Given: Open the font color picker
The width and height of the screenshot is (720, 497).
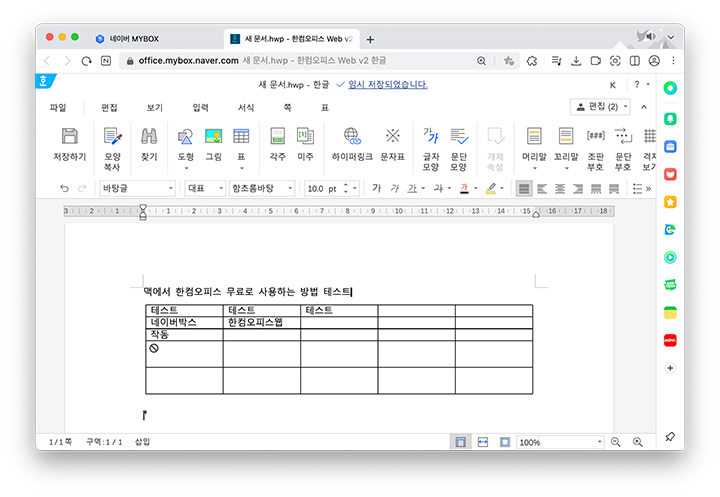Looking at the screenshot, I should (464, 188).
